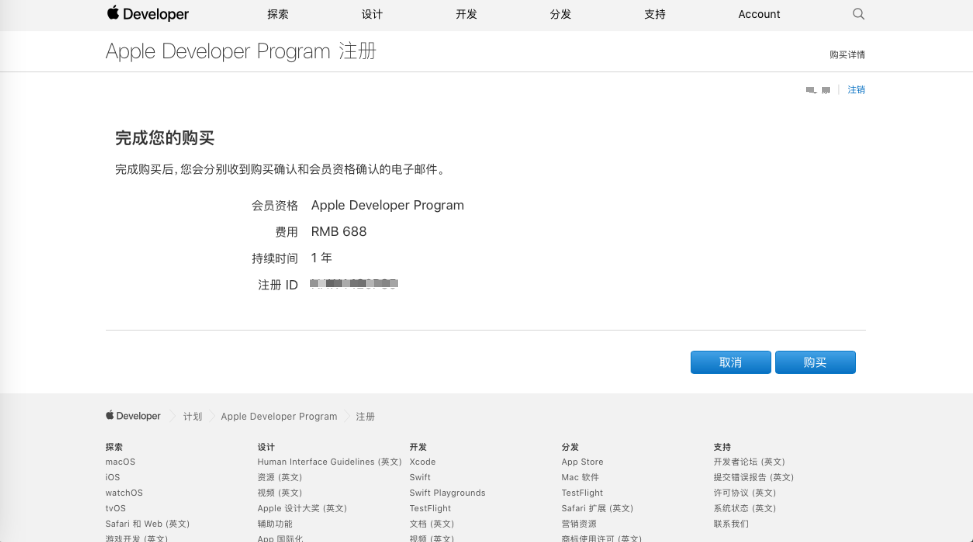
Task: Open the 辅助功能 footer link
Action: click(275, 524)
